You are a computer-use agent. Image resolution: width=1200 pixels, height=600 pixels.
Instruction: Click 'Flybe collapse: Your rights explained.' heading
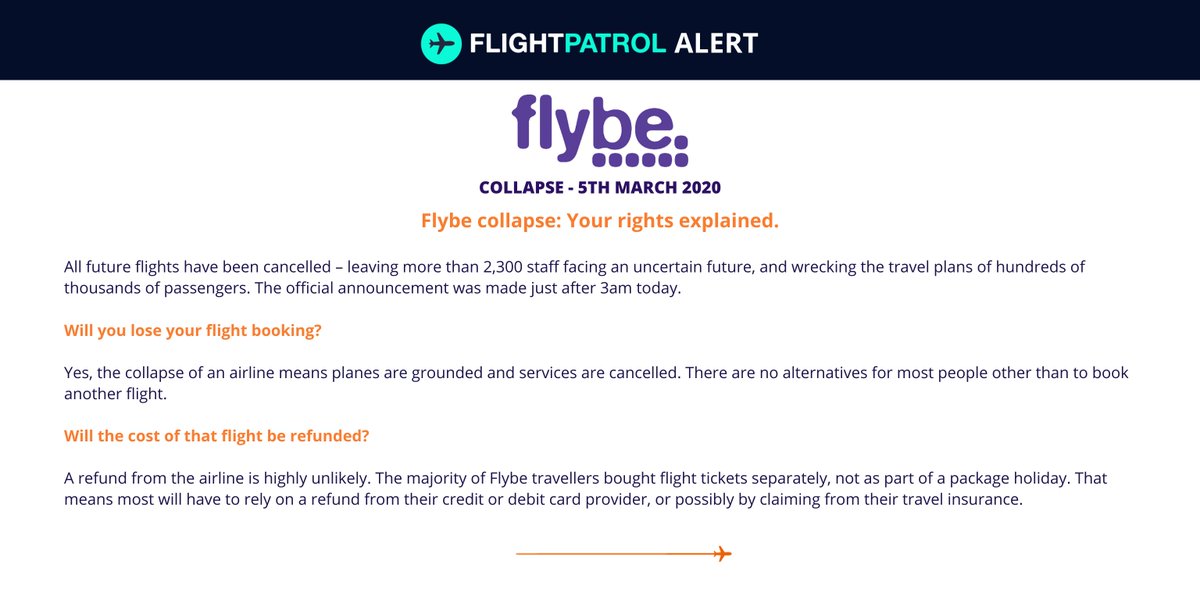pos(600,221)
